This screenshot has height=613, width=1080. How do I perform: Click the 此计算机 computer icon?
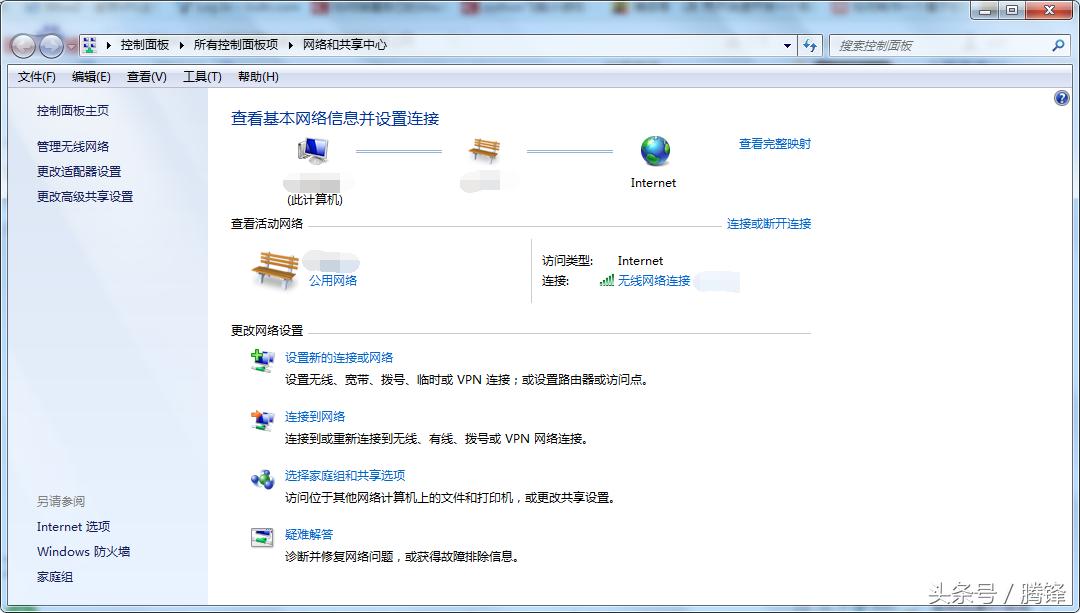pyautogui.click(x=312, y=148)
